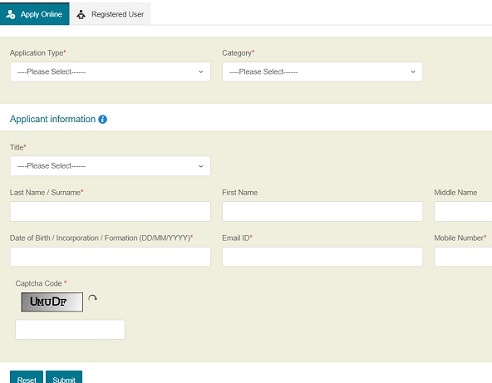The height and width of the screenshot is (383, 492).
Task: Switch to the Apply Online tab
Action: click(x=35, y=14)
